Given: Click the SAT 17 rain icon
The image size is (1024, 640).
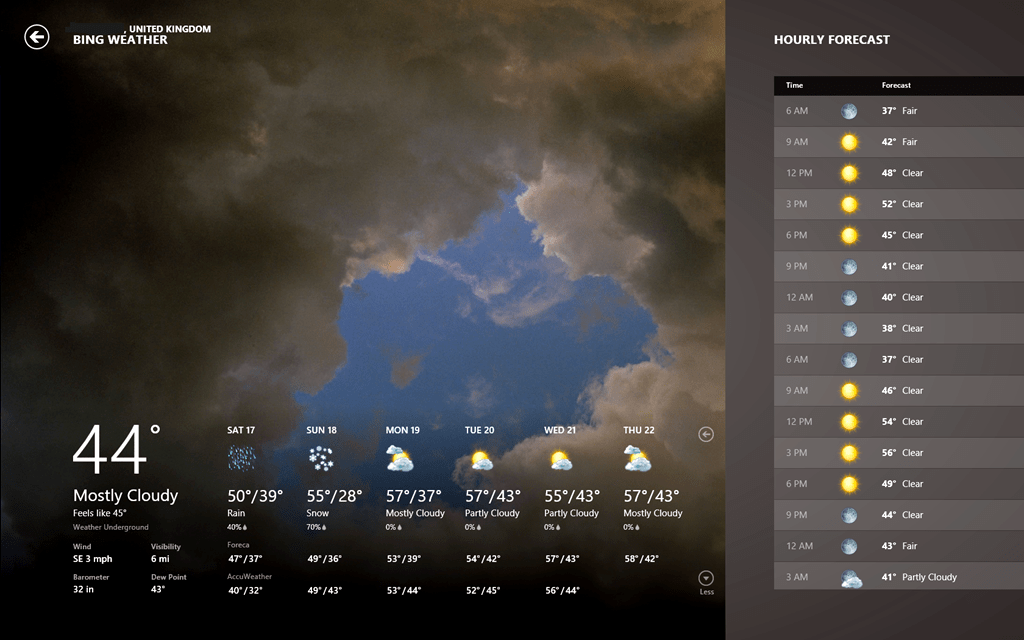Looking at the screenshot, I should click(x=242, y=458).
